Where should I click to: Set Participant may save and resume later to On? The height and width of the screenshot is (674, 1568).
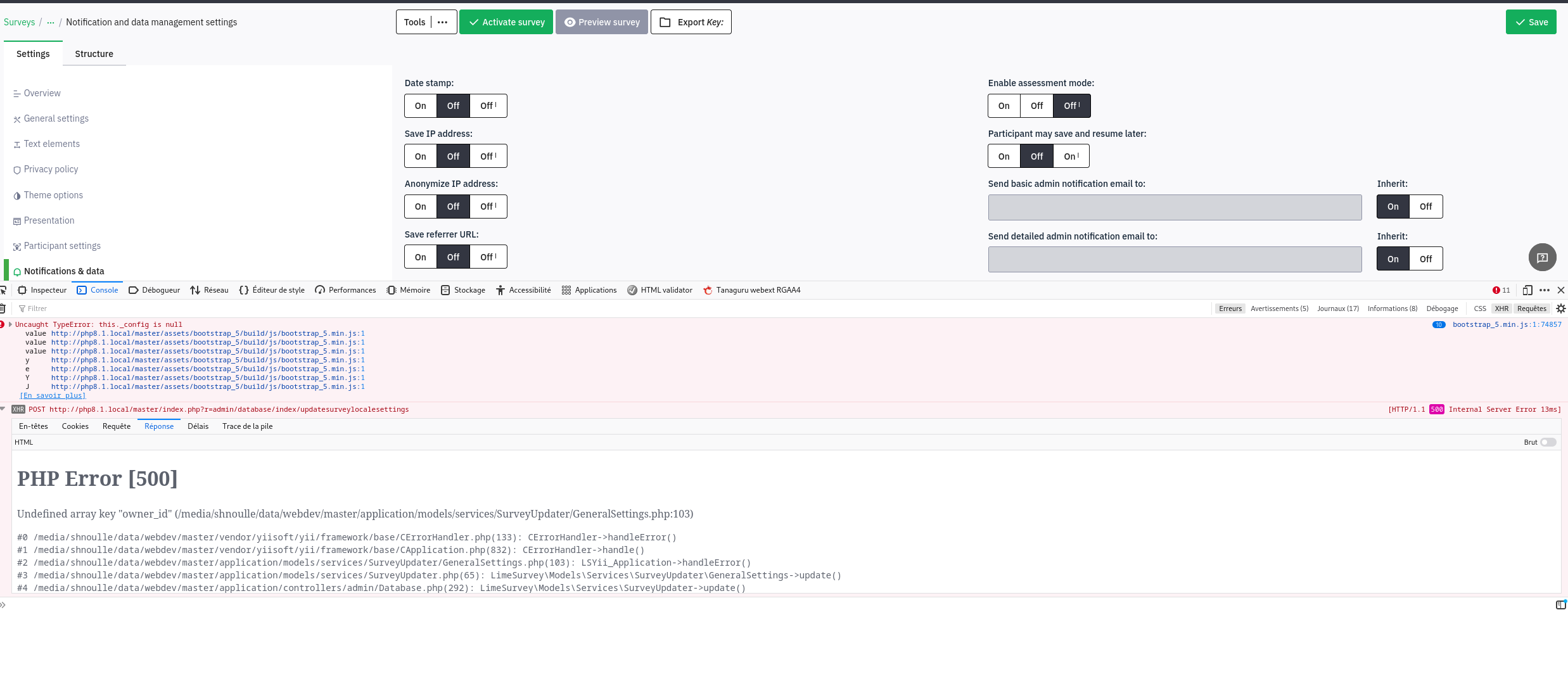[x=1004, y=156]
